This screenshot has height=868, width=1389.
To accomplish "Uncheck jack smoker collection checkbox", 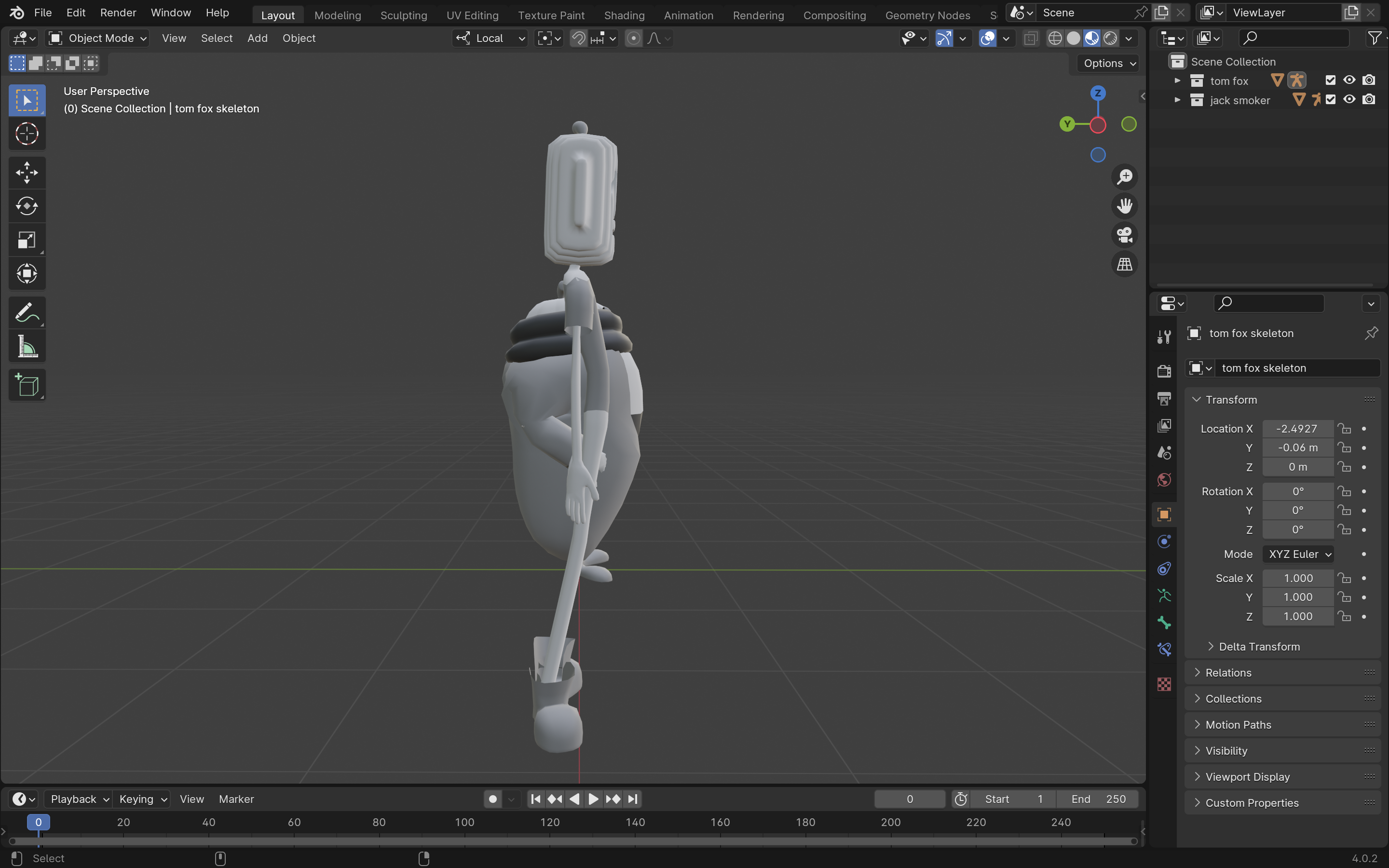I will click(x=1331, y=100).
